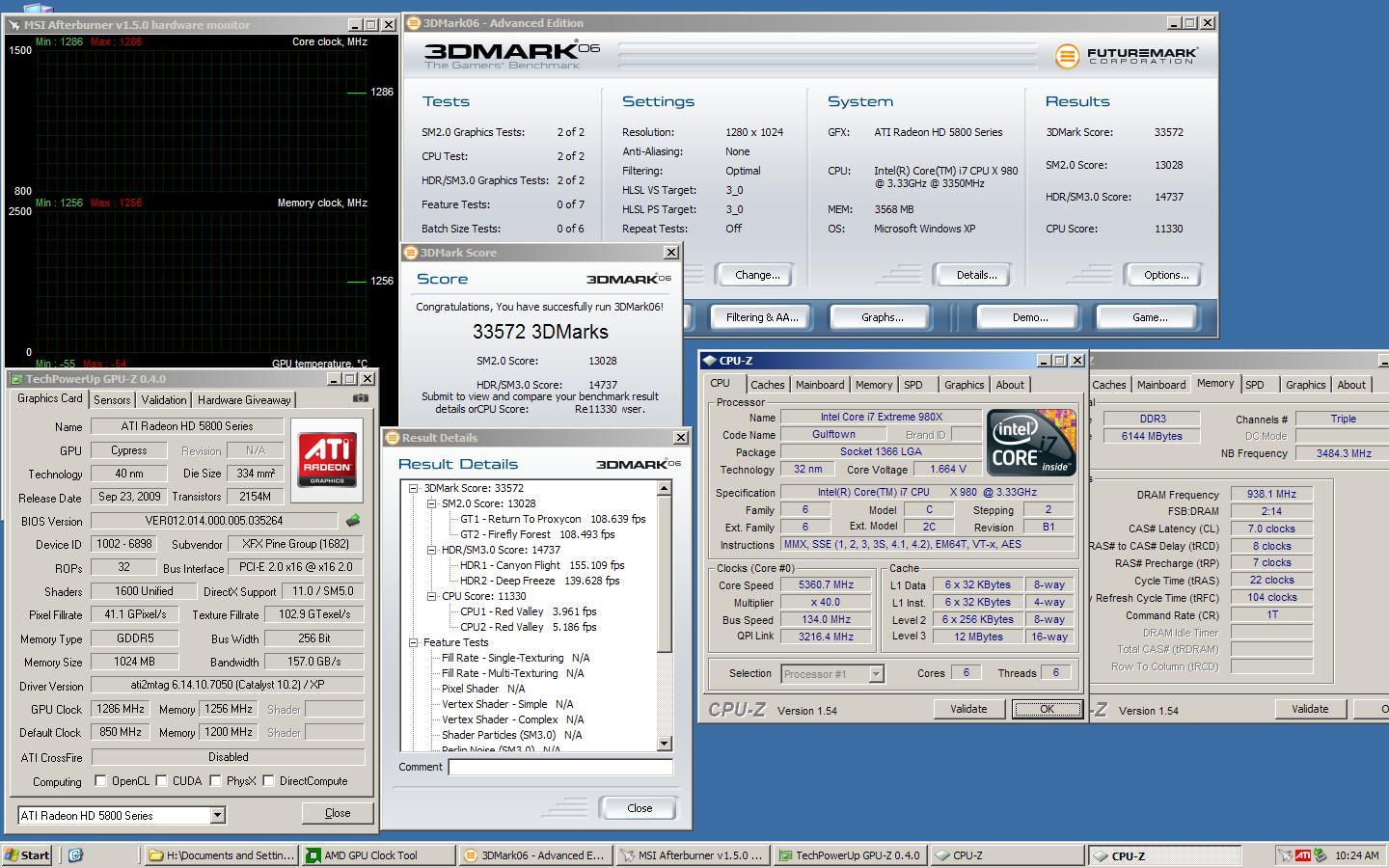Click the Options... results button
The image size is (1389, 868).
click(1165, 275)
